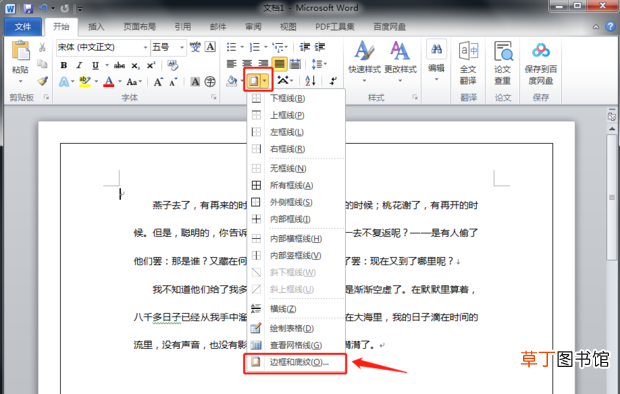Click the Paste clipboard icon
Image resolution: width=620 pixels, height=394 pixels.
click(x=20, y=51)
